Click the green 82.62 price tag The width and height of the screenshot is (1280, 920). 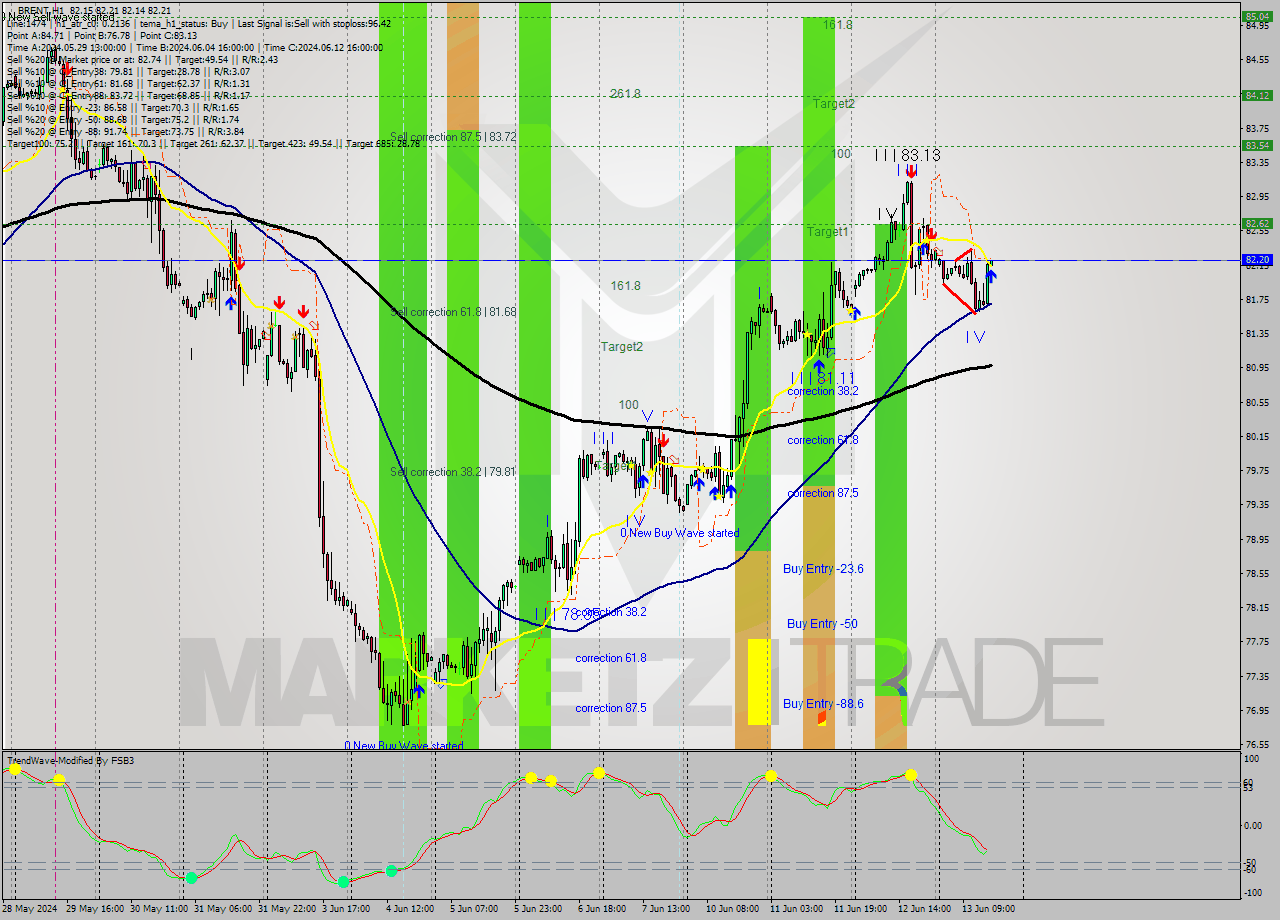pos(1256,223)
